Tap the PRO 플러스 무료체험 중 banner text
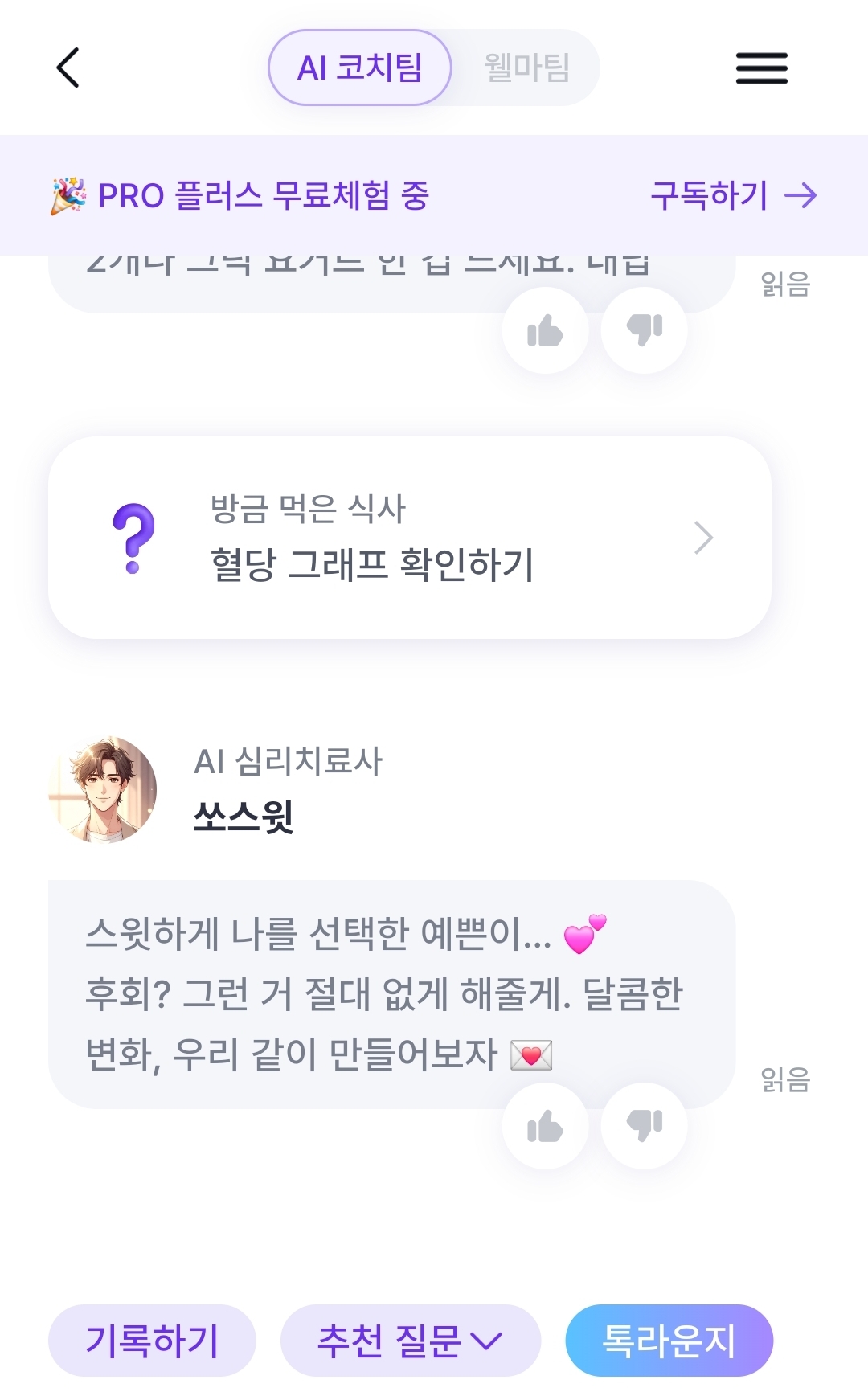Image resolution: width=868 pixels, height=1392 pixels. (264, 195)
